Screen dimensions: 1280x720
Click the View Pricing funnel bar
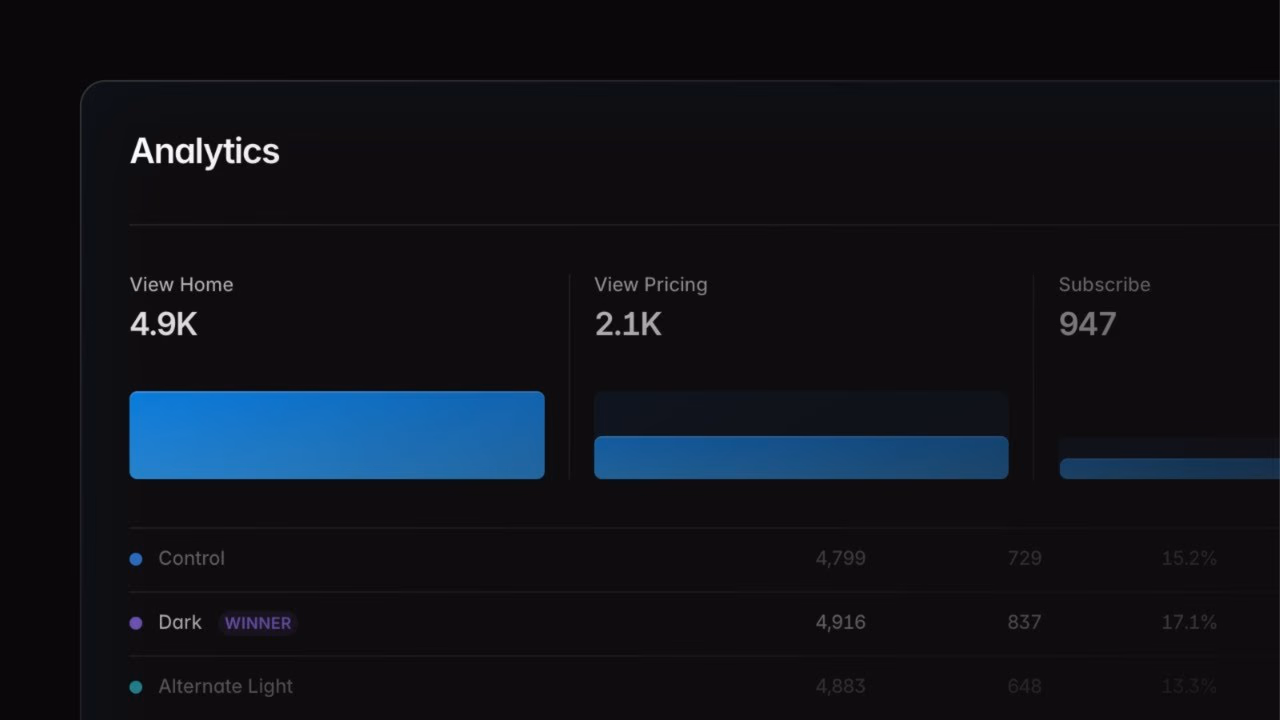801,457
